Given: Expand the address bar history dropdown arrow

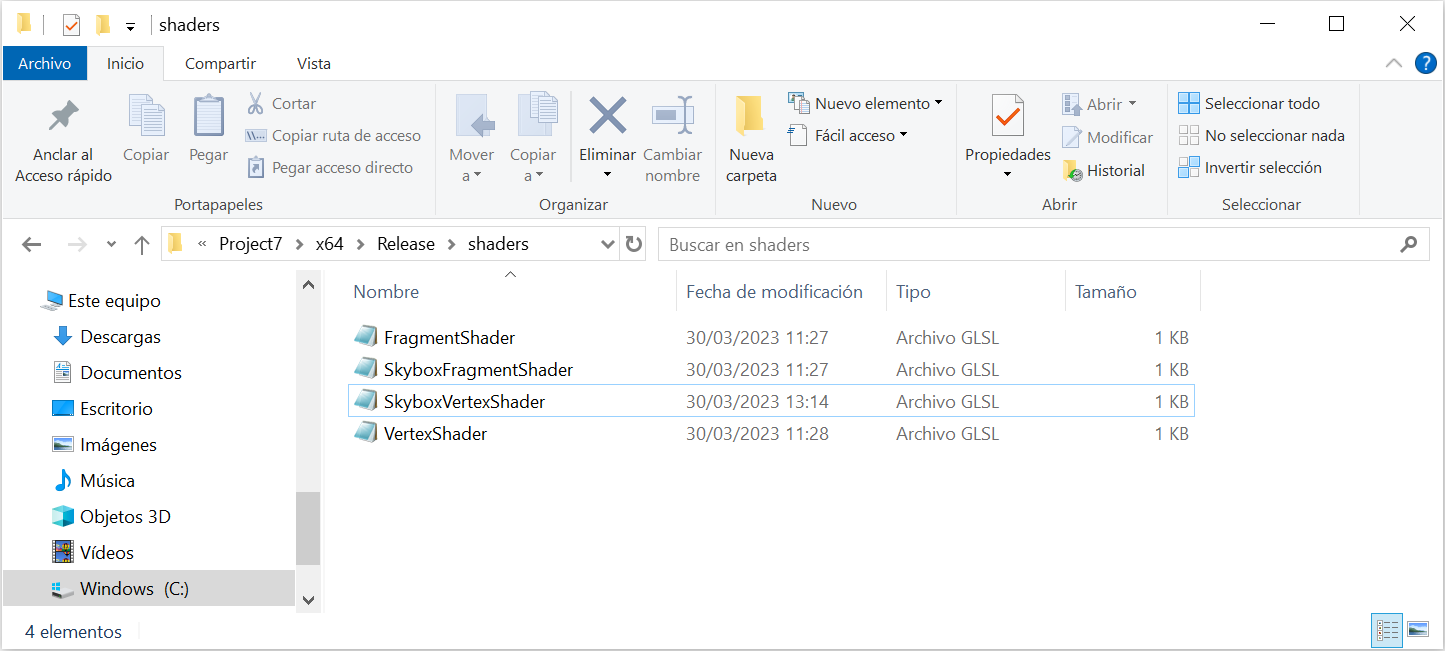Looking at the screenshot, I should click(607, 244).
